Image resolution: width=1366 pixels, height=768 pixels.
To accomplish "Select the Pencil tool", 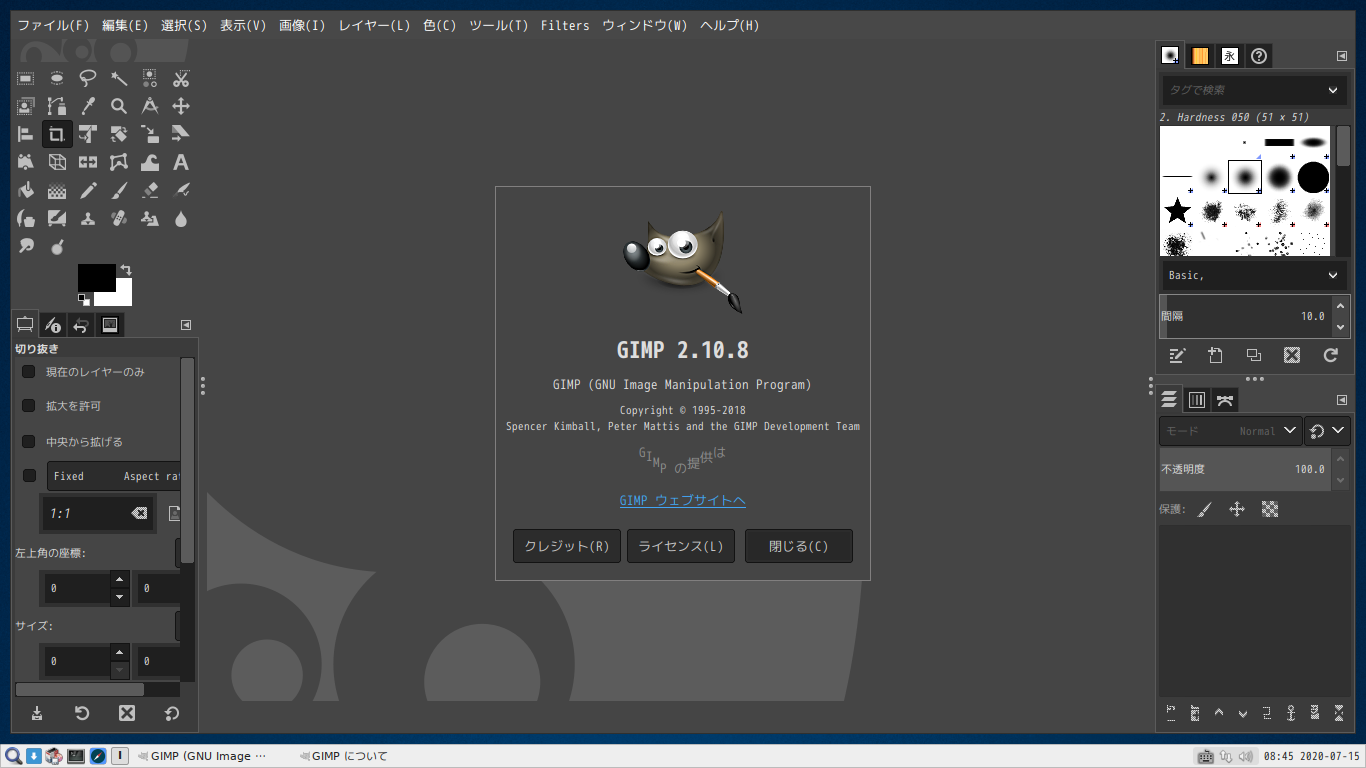I will click(88, 190).
